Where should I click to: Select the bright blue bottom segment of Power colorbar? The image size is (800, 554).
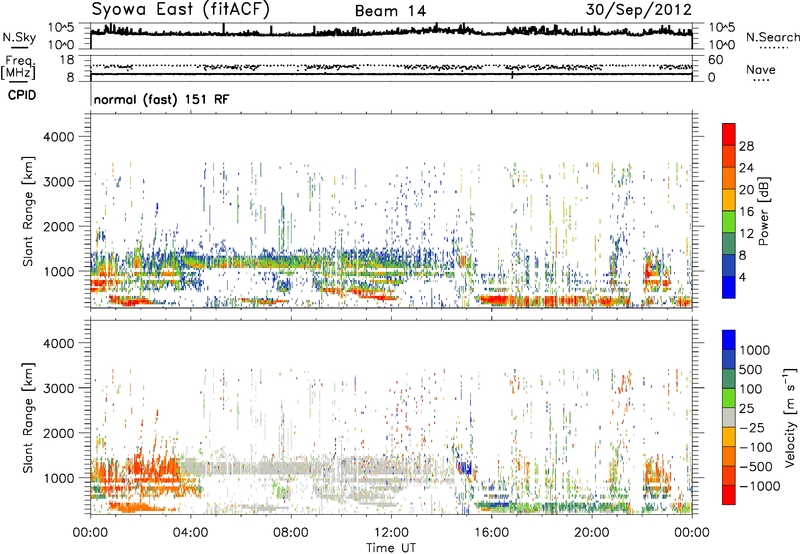click(x=729, y=288)
